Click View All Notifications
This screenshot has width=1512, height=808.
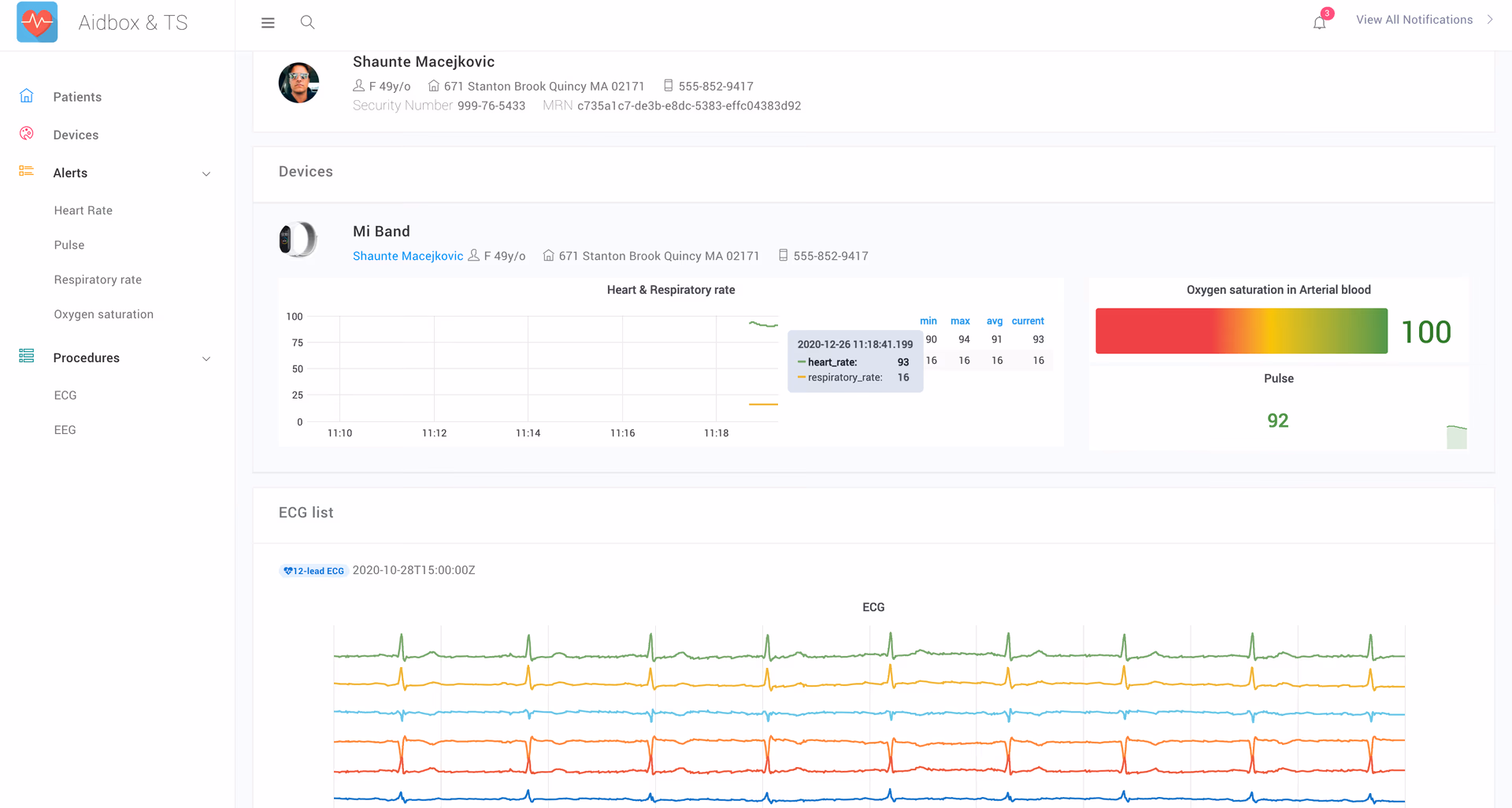[x=1414, y=19]
